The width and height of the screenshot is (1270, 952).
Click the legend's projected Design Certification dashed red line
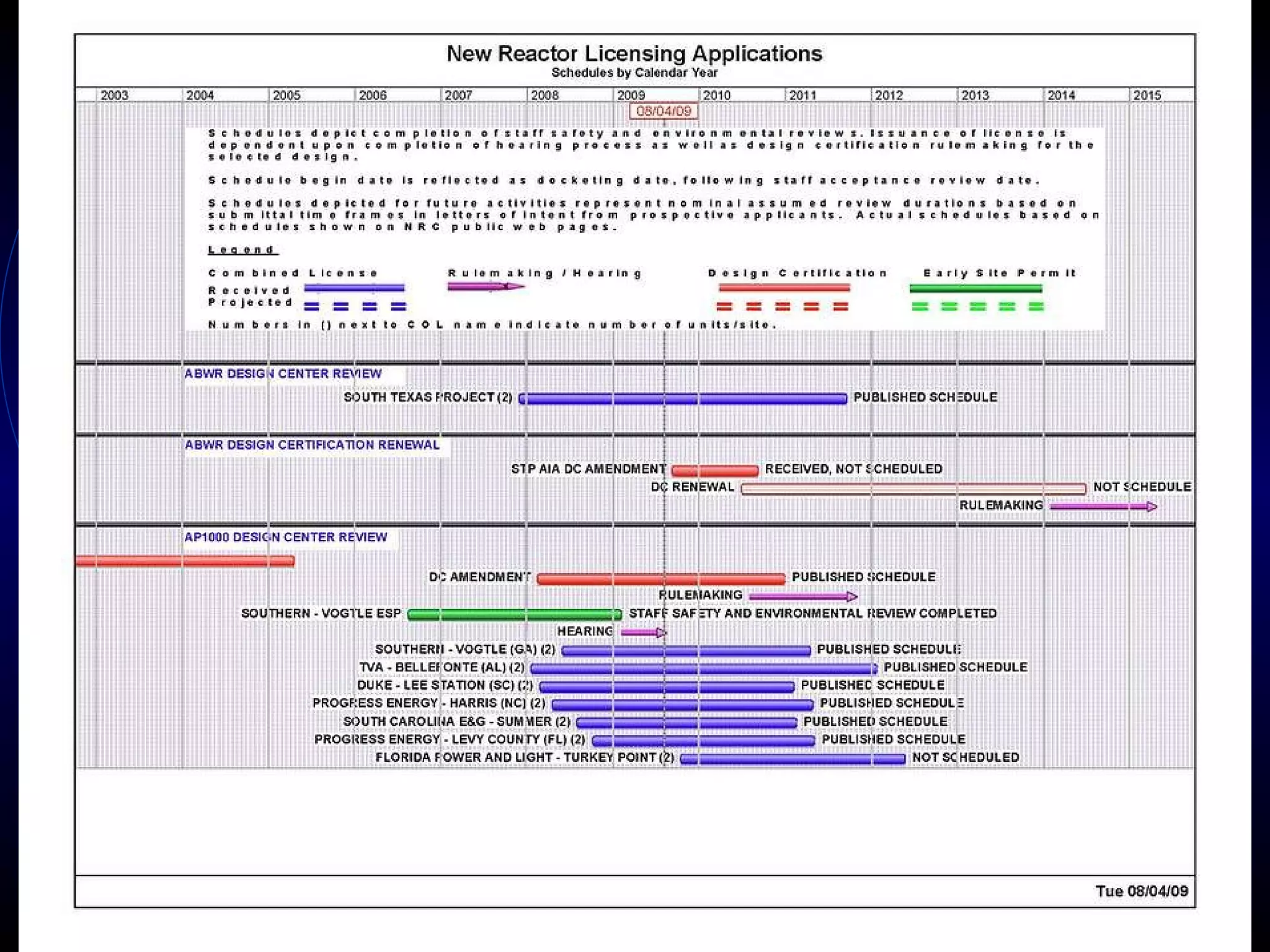782,306
